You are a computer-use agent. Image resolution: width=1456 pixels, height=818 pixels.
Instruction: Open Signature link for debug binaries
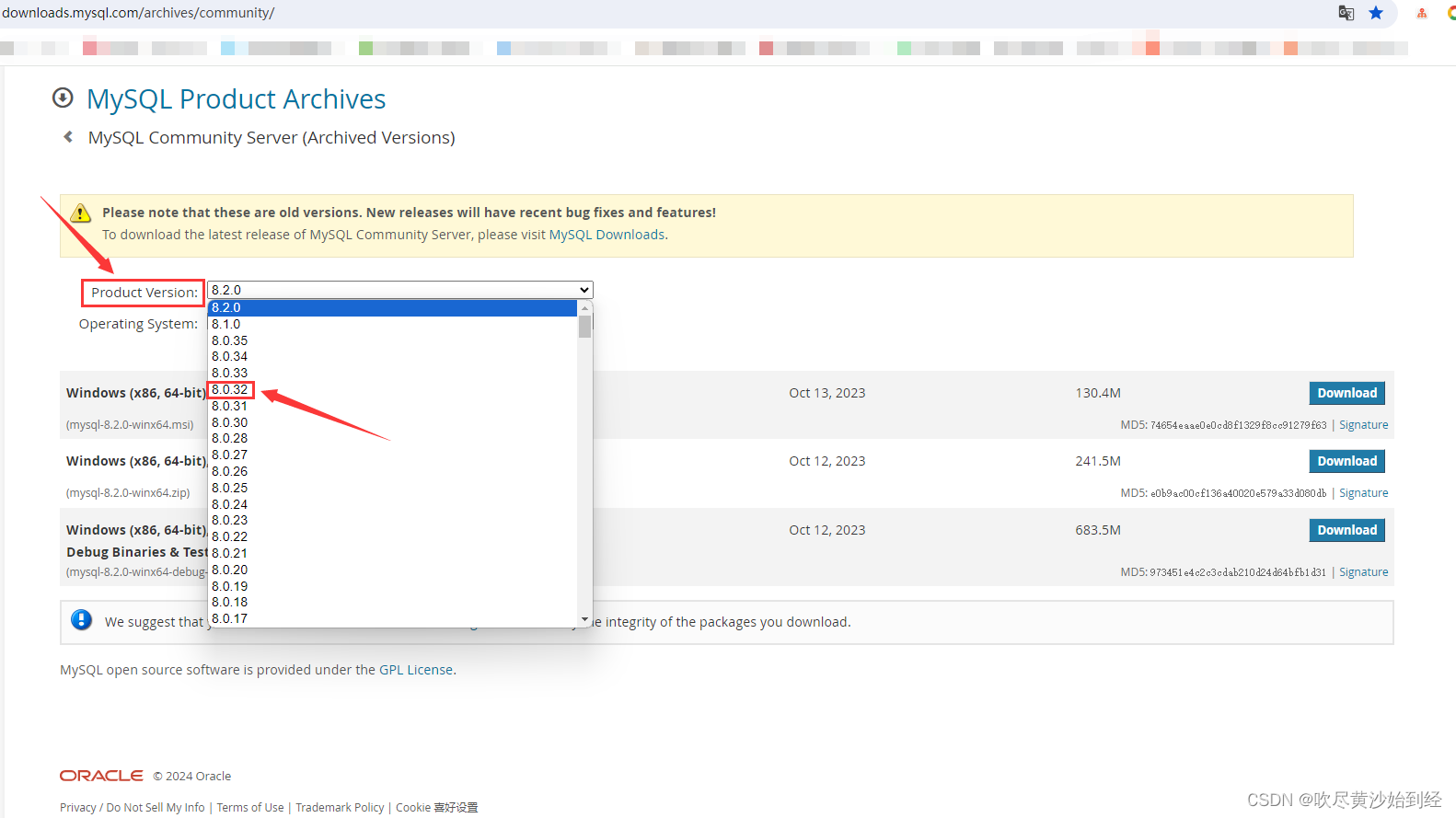tap(1363, 572)
